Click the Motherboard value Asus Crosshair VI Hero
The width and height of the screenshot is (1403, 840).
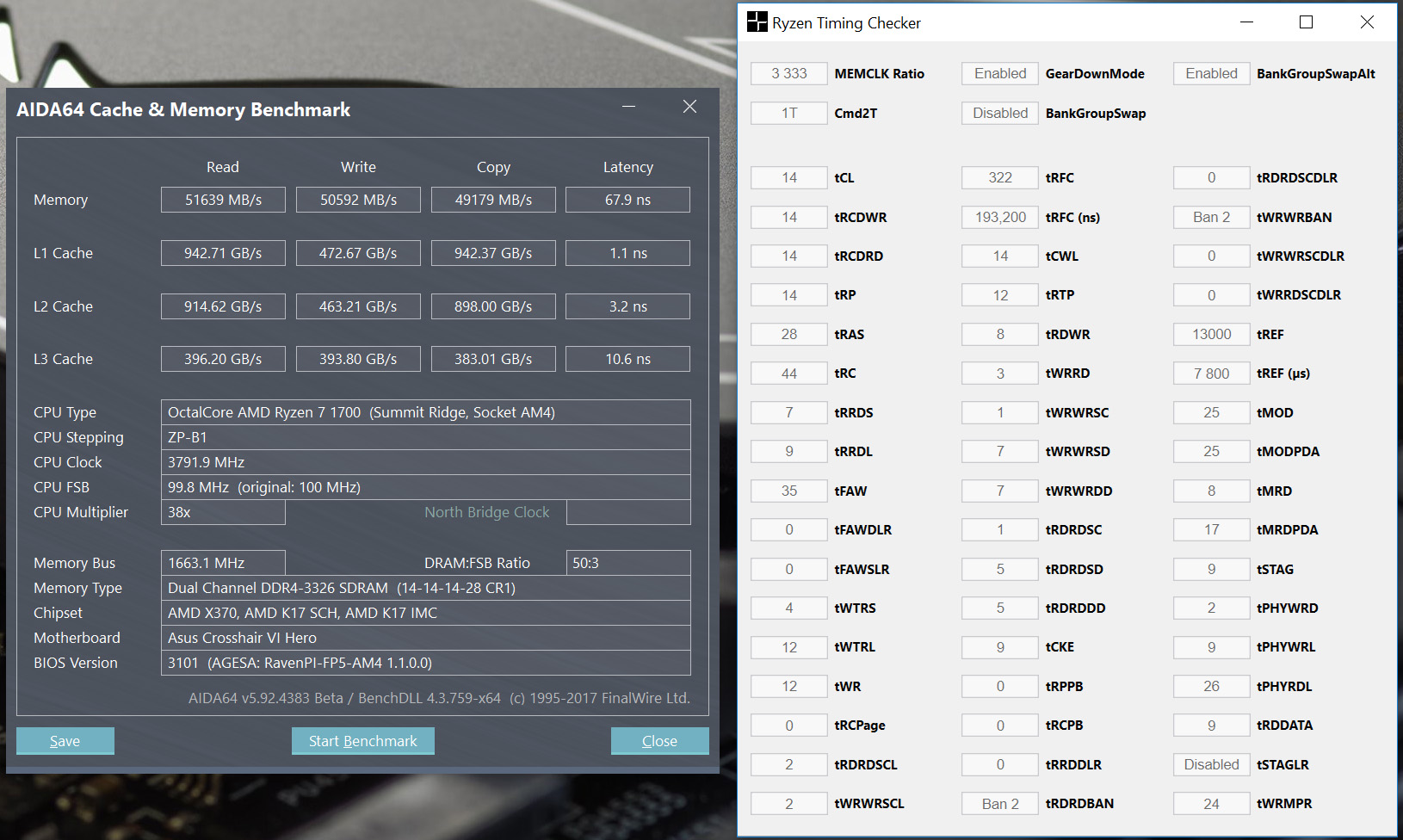425,638
